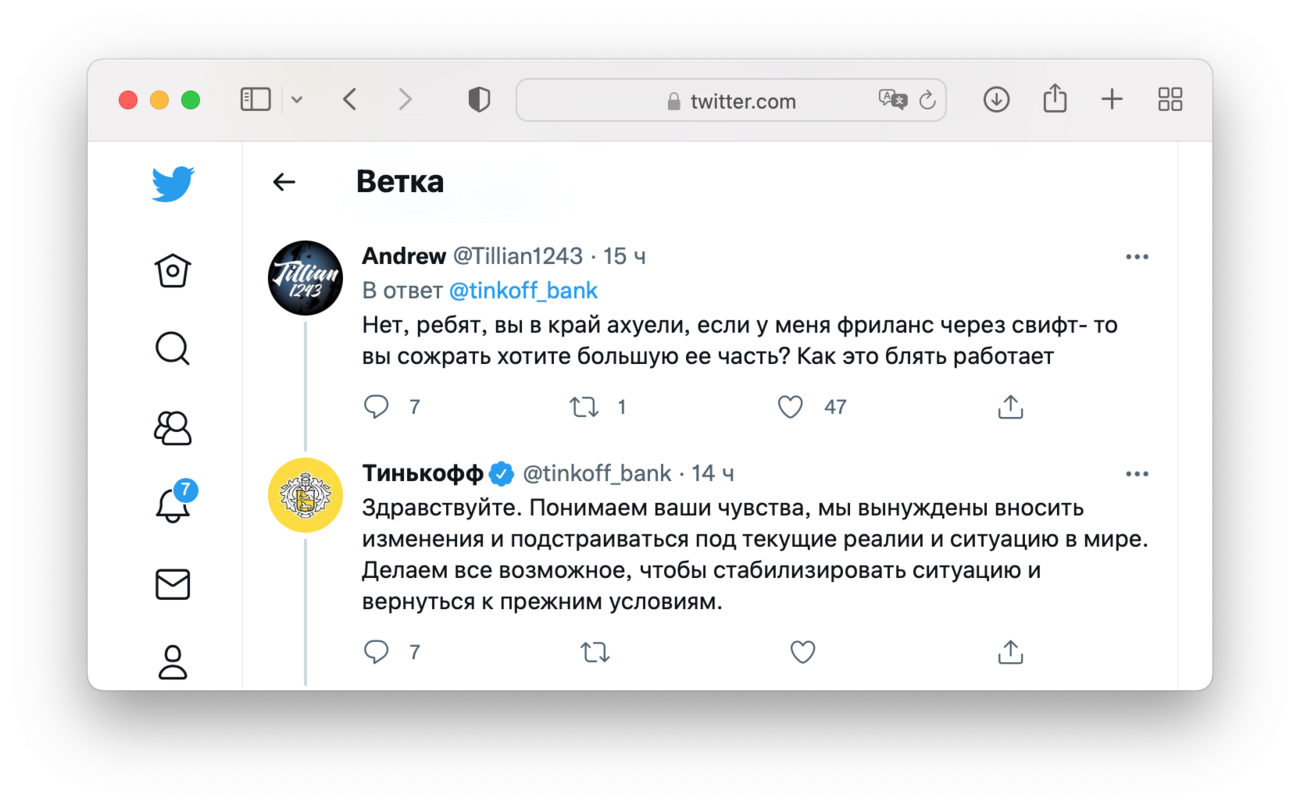
Task: Click the @tinkoff_bank mention link
Action: (523, 291)
